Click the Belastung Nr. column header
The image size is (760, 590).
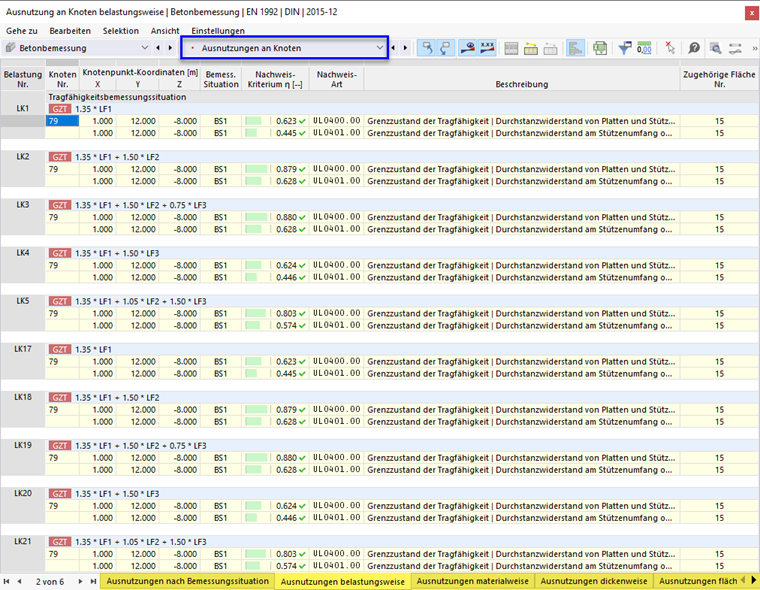point(23,79)
